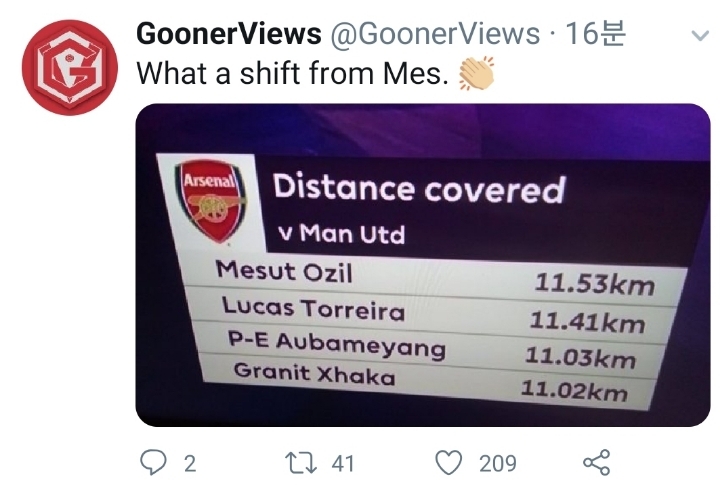Click the Lucas Torreira 11.41km row
The width and height of the screenshot is (720, 485).
click(435, 314)
